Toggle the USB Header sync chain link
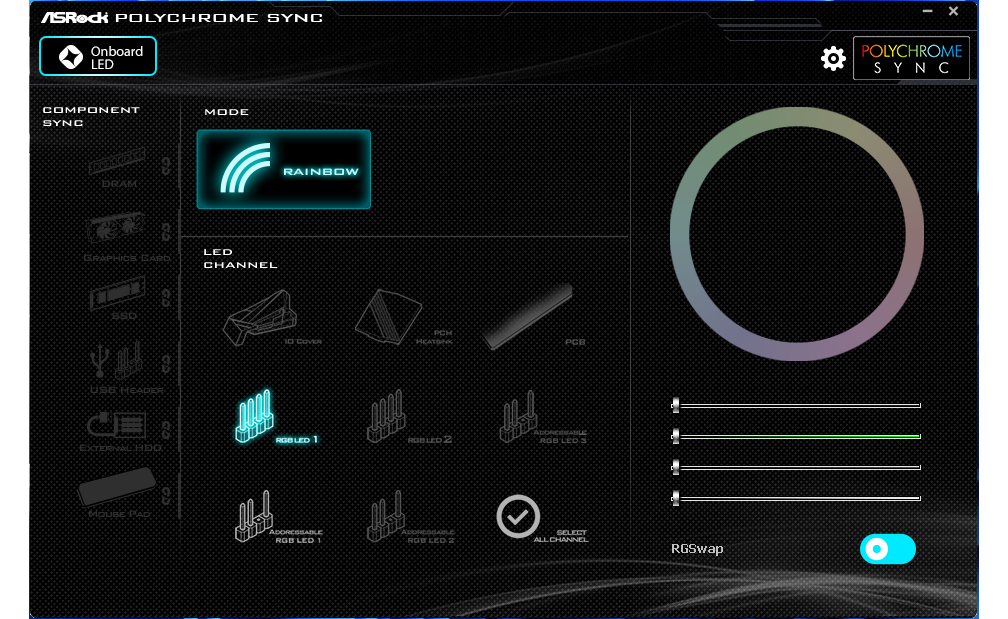 tap(166, 364)
